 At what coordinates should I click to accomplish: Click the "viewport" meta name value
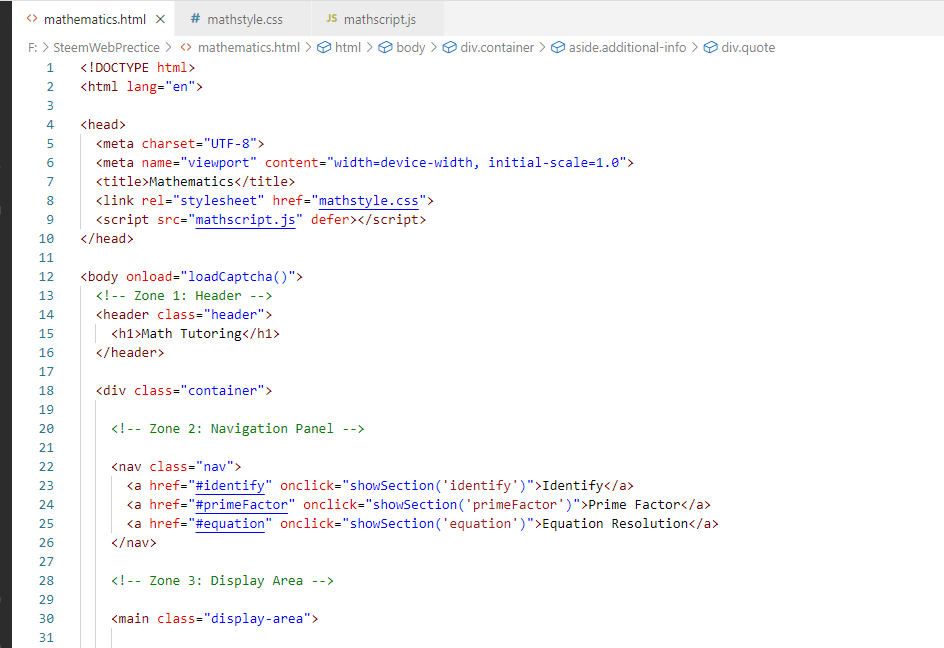[218, 163]
